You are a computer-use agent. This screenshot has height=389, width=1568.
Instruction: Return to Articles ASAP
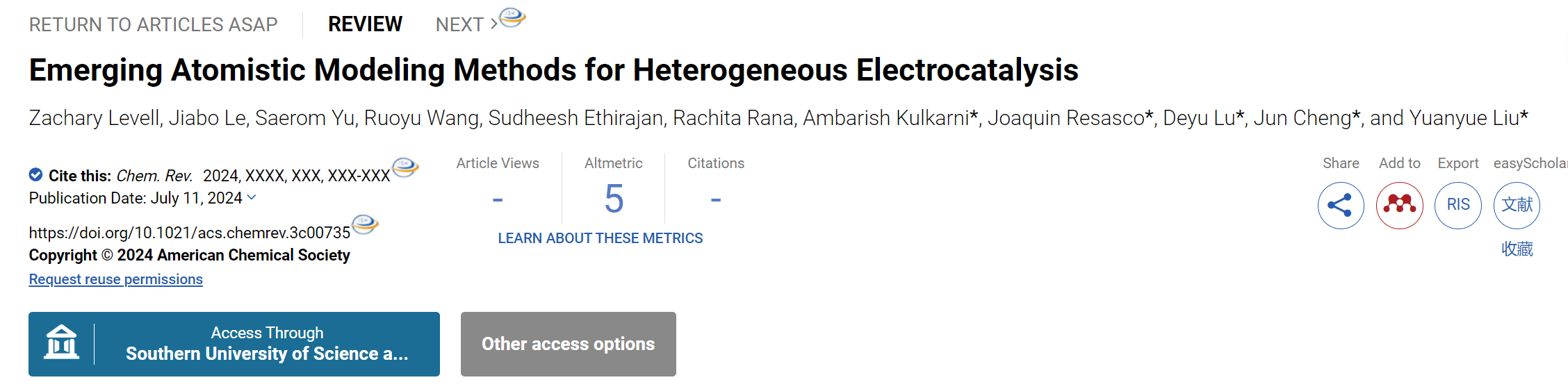pyautogui.click(x=153, y=24)
